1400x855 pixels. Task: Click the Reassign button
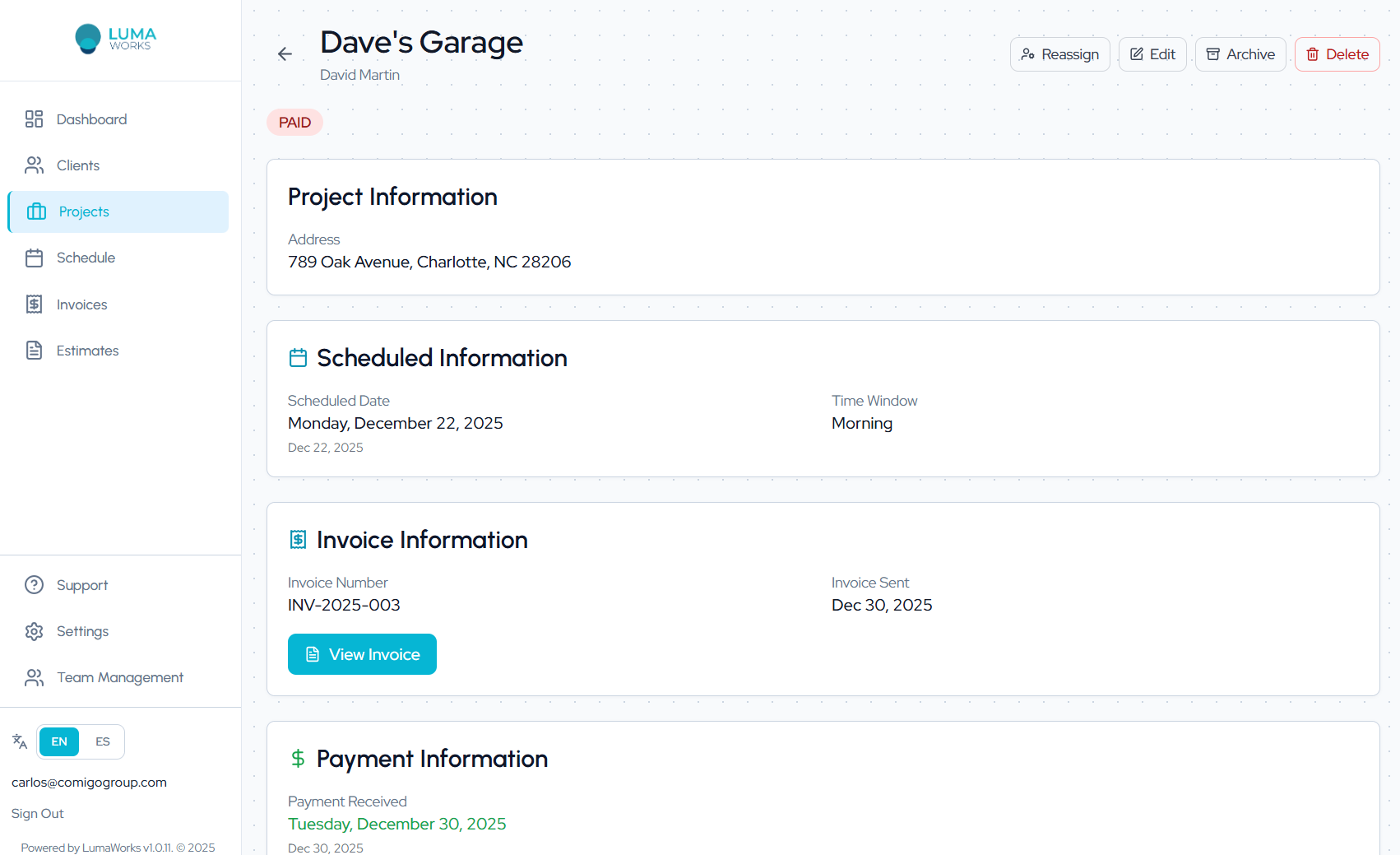click(1059, 53)
